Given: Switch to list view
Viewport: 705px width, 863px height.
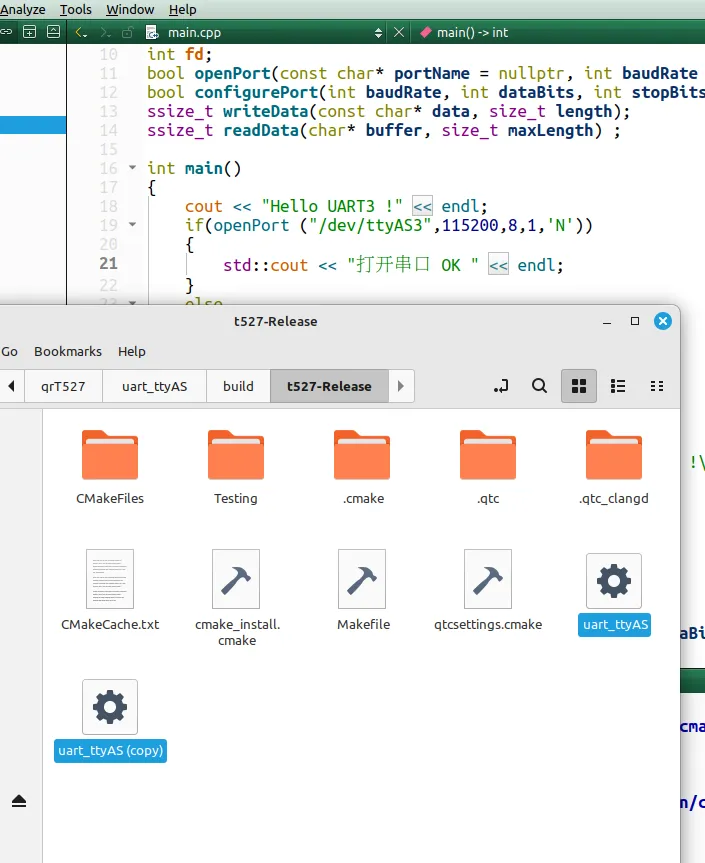Looking at the screenshot, I should [x=618, y=386].
